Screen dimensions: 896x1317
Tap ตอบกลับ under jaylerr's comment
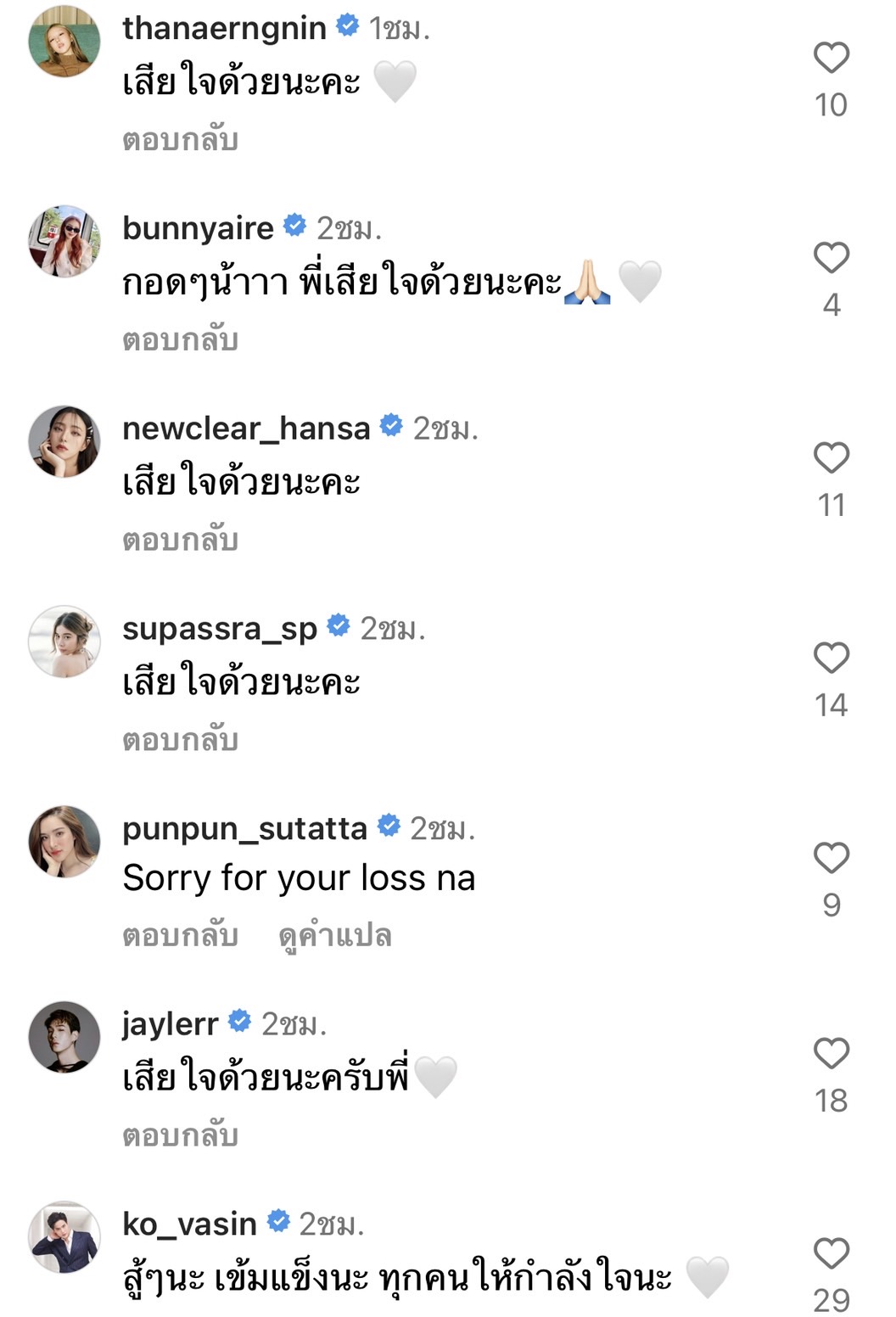tap(182, 1133)
